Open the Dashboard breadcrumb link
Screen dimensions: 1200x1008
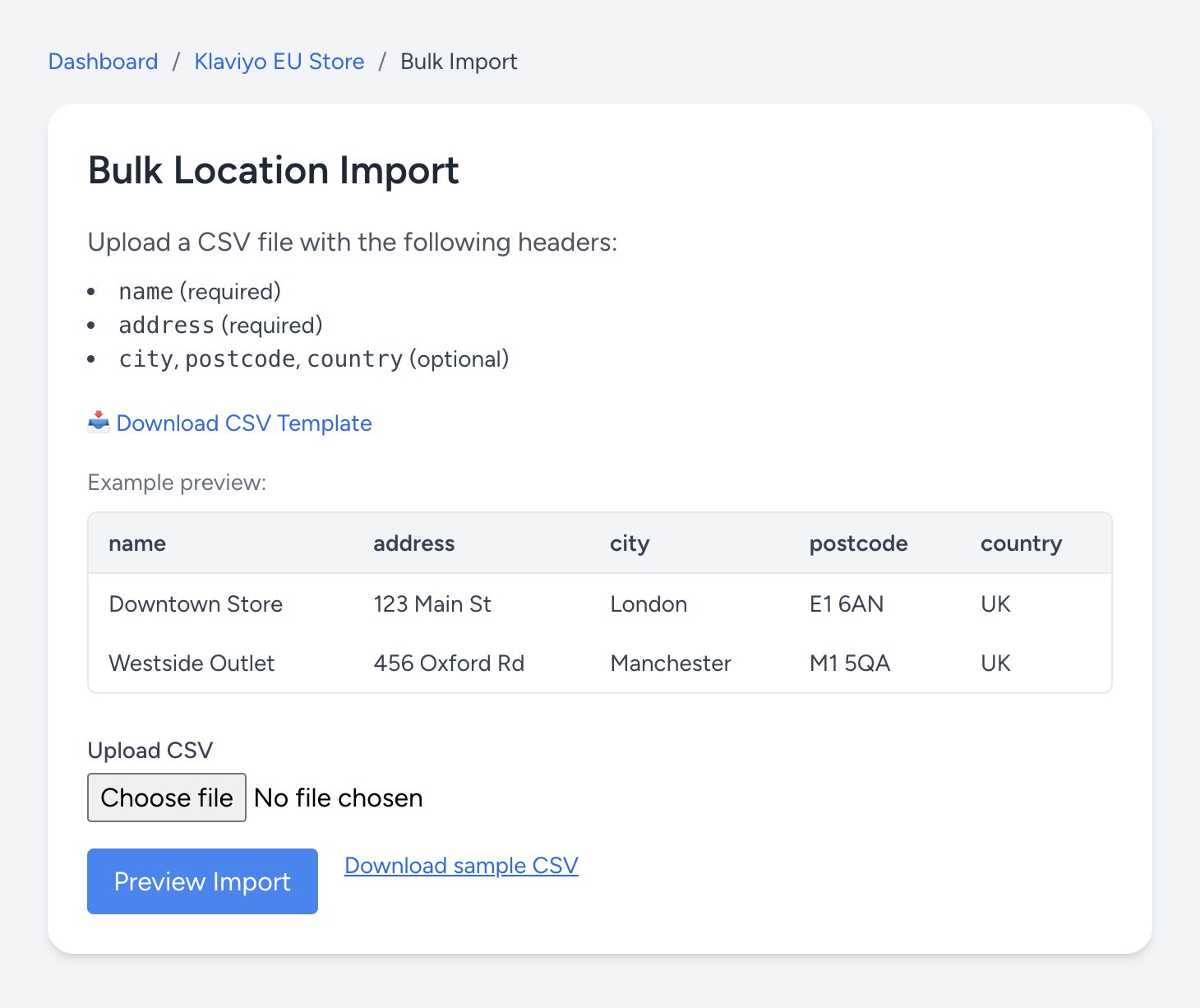click(x=103, y=61)
